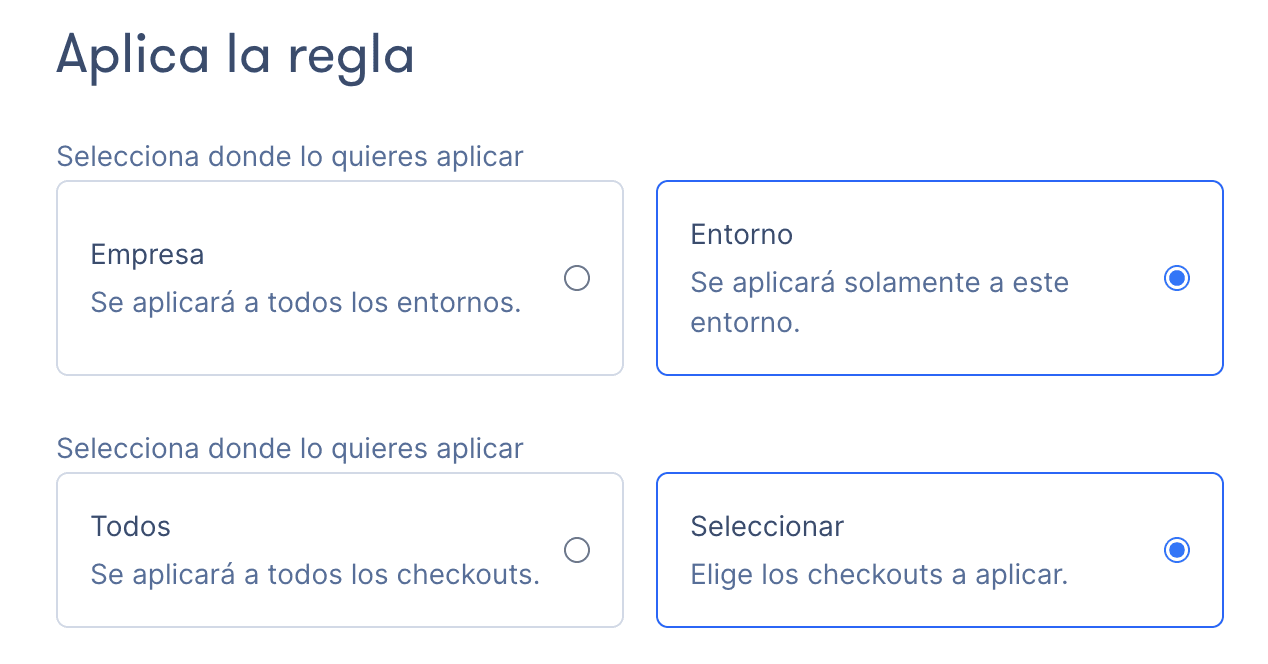Click the Empresa label text
Viewport: 1268px width, 664px height.
pos(147,254)
